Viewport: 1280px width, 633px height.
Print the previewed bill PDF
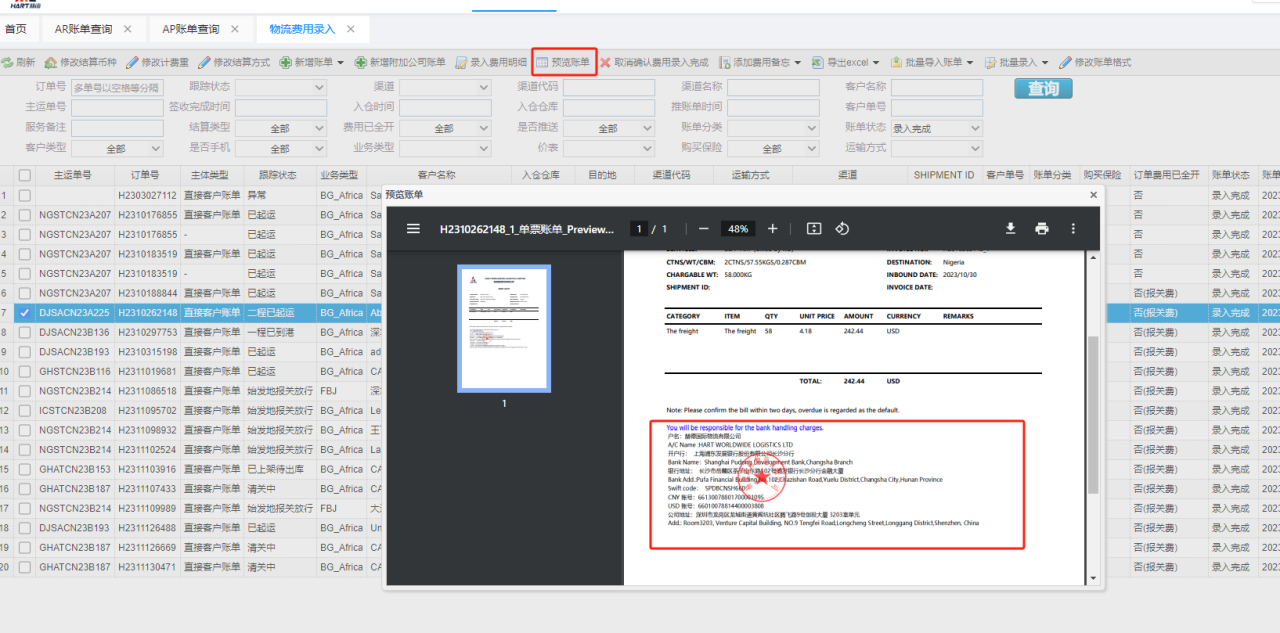tap(1041, 228)
